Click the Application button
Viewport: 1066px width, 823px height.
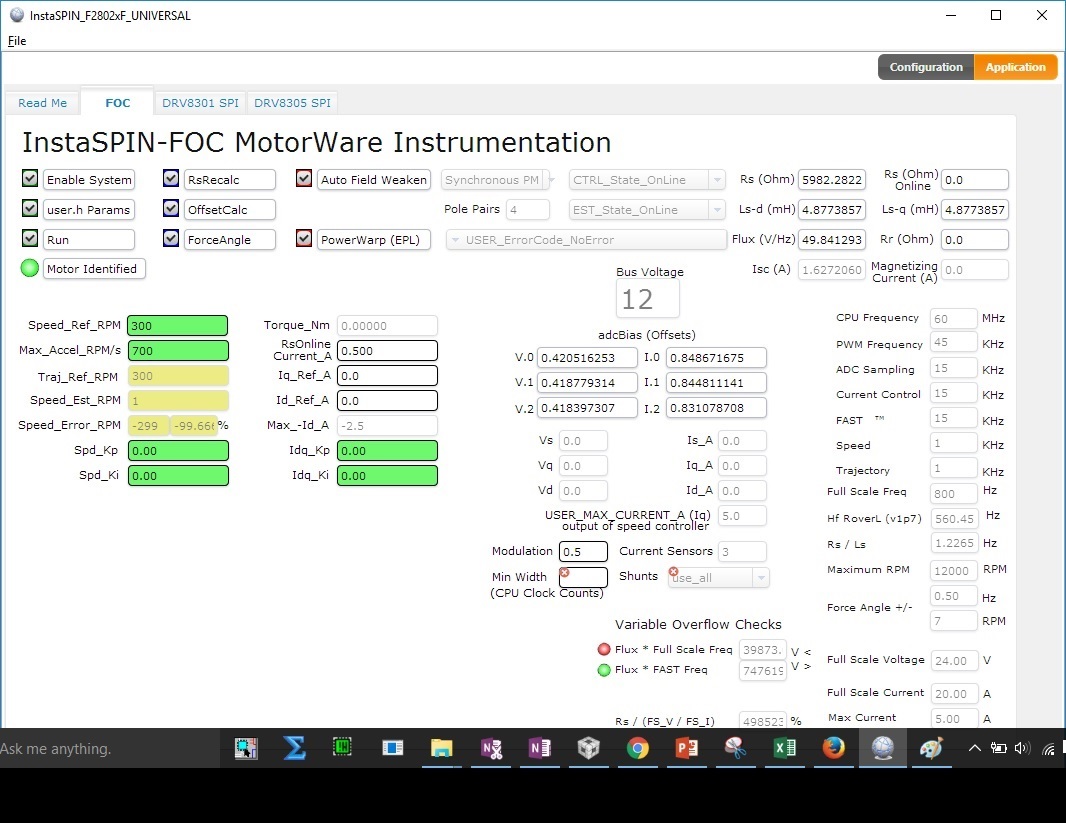click(x=1016, y=67)
